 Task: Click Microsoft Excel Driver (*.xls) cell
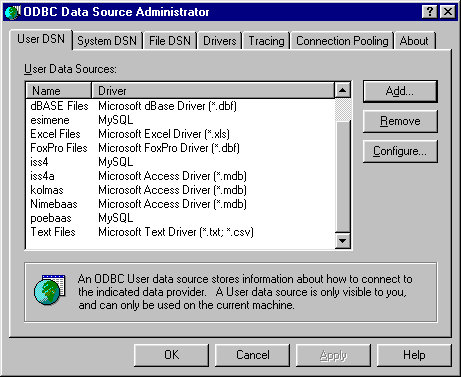(x=164, y=134)
